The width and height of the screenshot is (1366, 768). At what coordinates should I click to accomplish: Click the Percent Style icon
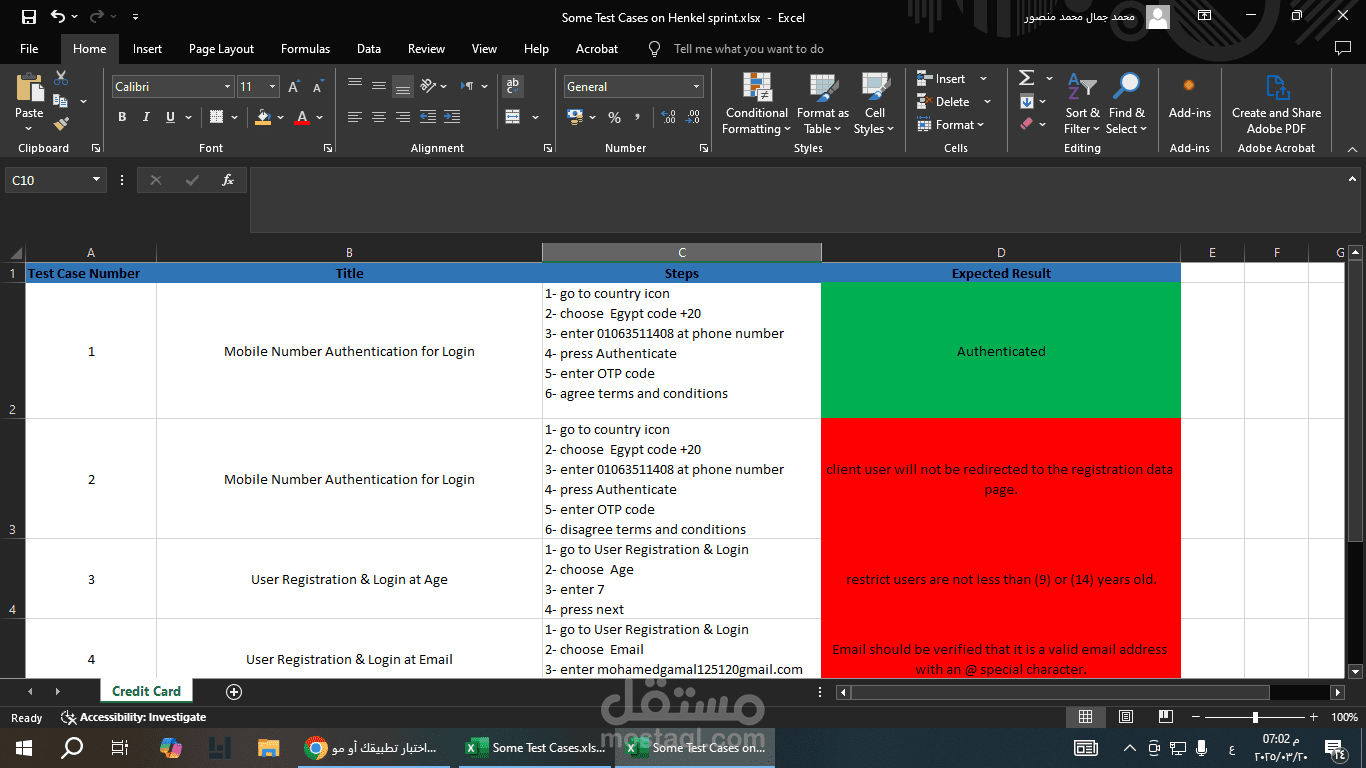coord(614,117)
